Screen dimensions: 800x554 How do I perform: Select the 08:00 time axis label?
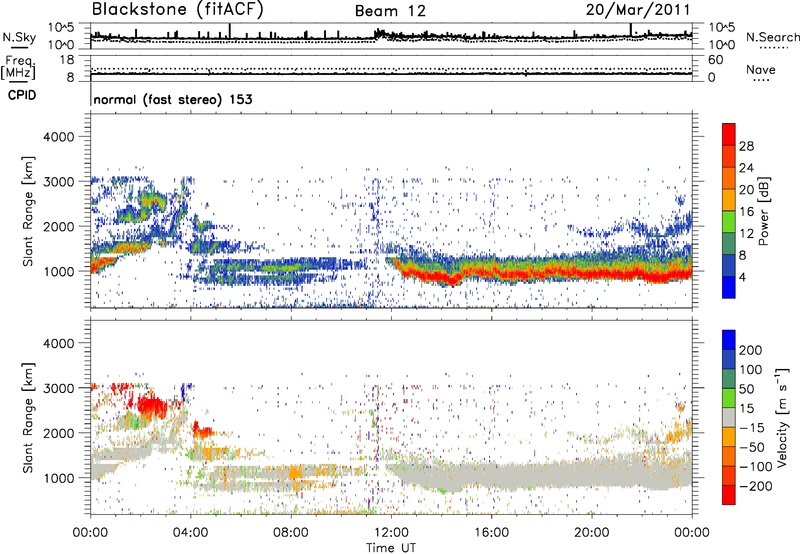tap(291, 532)
